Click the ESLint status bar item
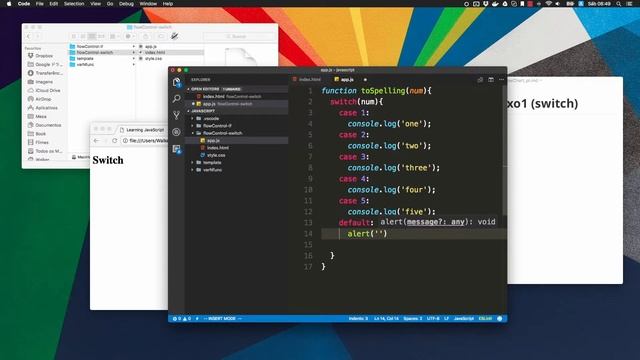The width and height of the screenshot is (640, 360). [485, 319]
